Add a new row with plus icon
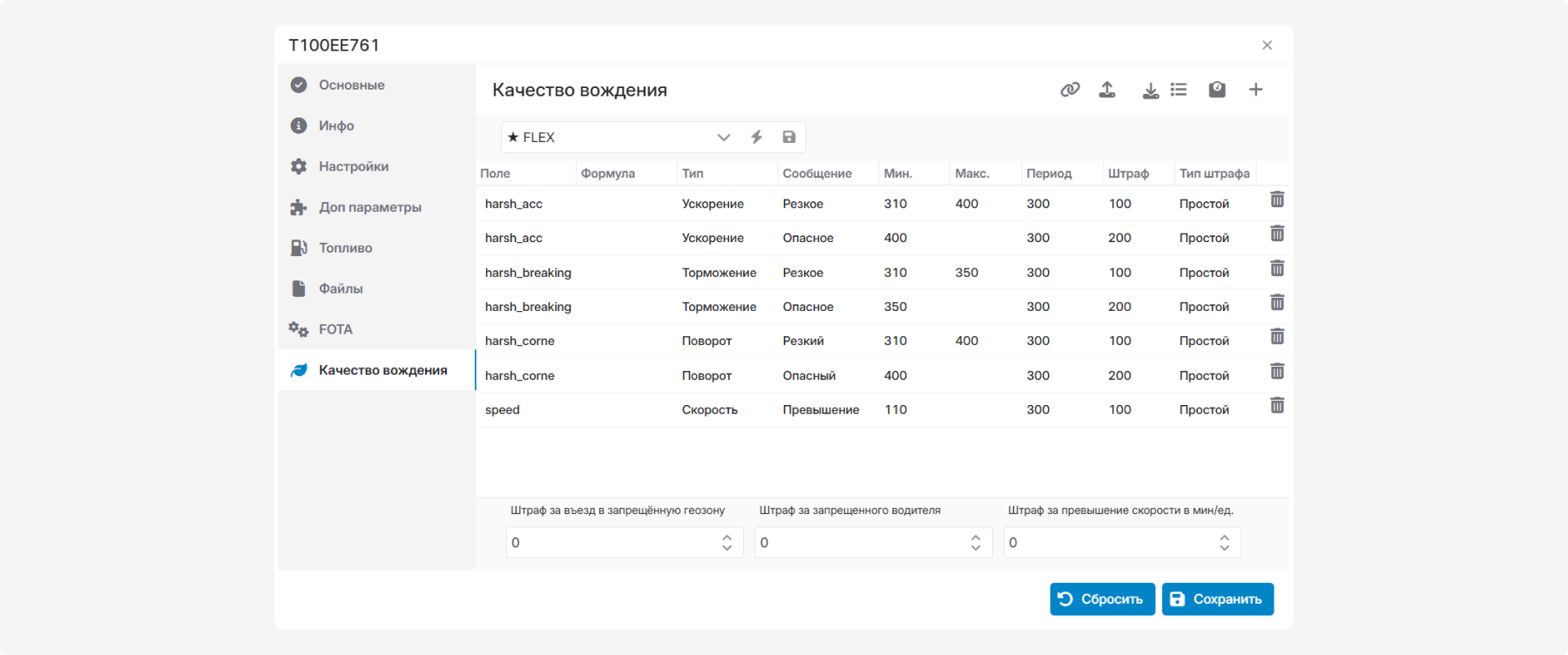Viewport: 1568px width, 655px height. pyautogui.click(x=1256, y=90)
